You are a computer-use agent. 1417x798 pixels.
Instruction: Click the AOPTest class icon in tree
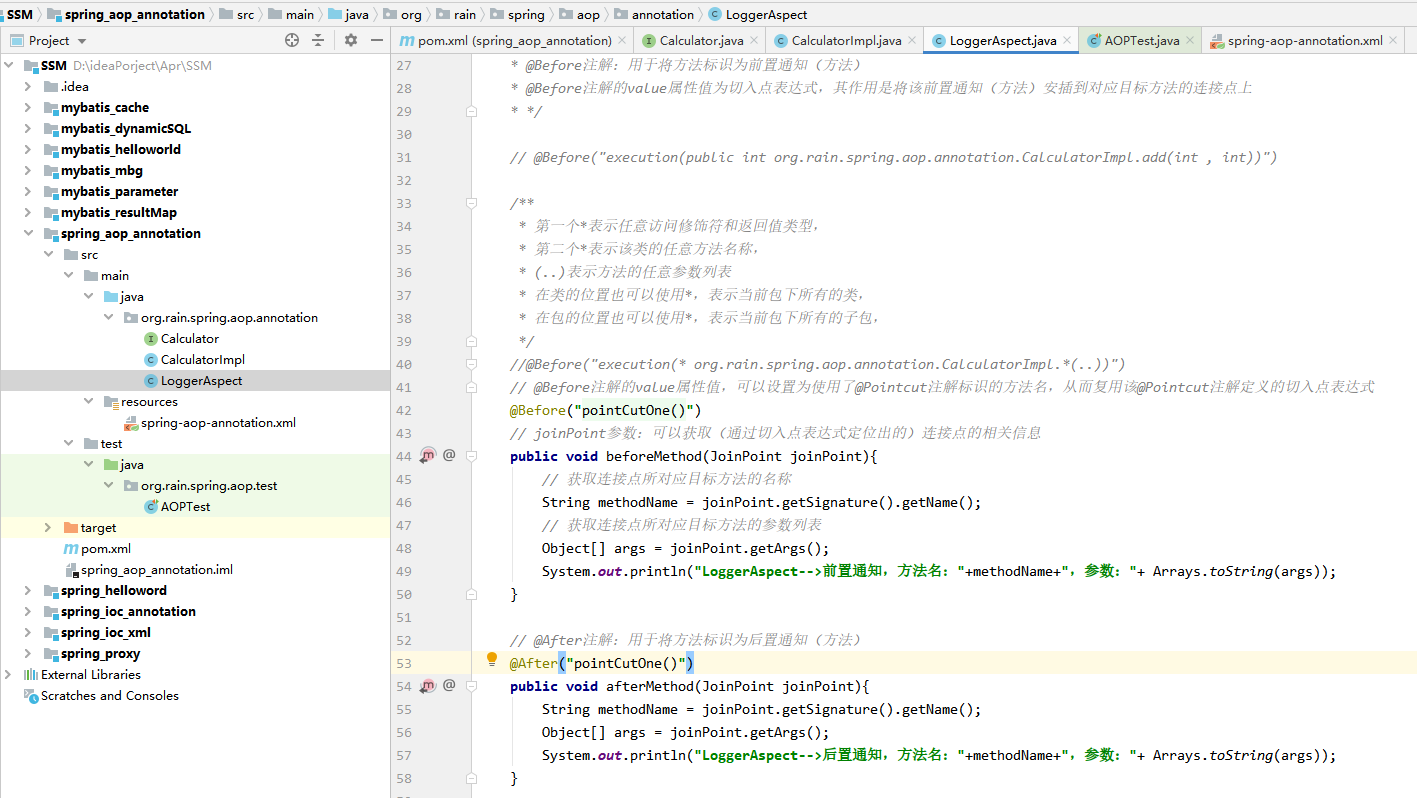point(151,507)
